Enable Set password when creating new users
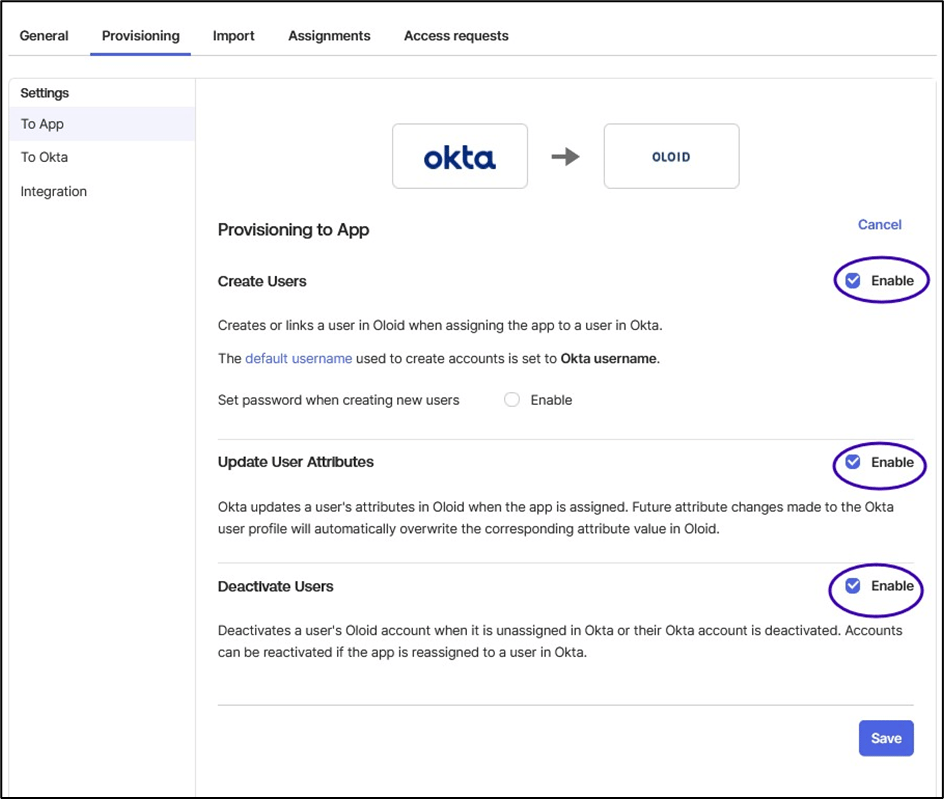This screenshot has height=799, width=944. click(512, 400)
